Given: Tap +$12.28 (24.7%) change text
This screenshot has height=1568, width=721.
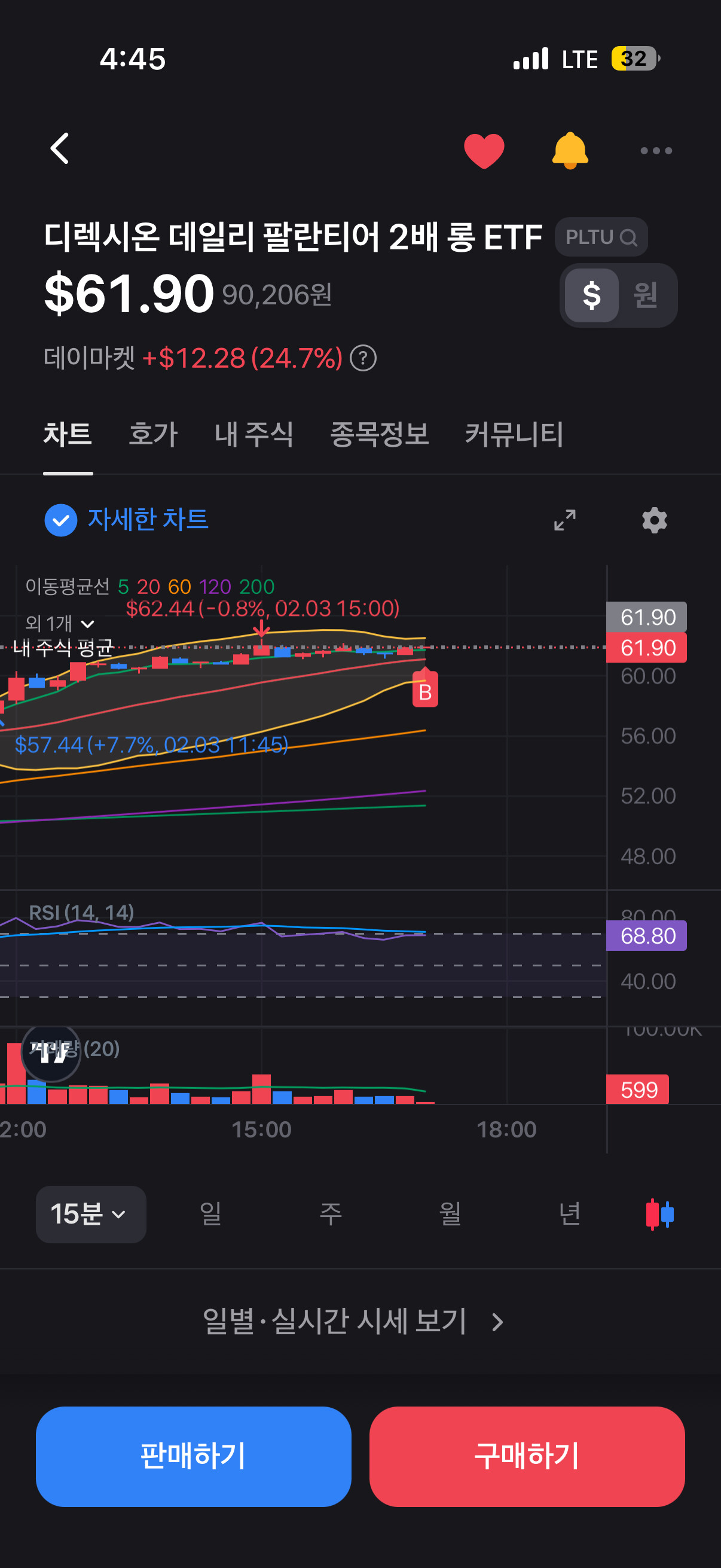Looking at the screenshot, I should [x=242, y=358].
